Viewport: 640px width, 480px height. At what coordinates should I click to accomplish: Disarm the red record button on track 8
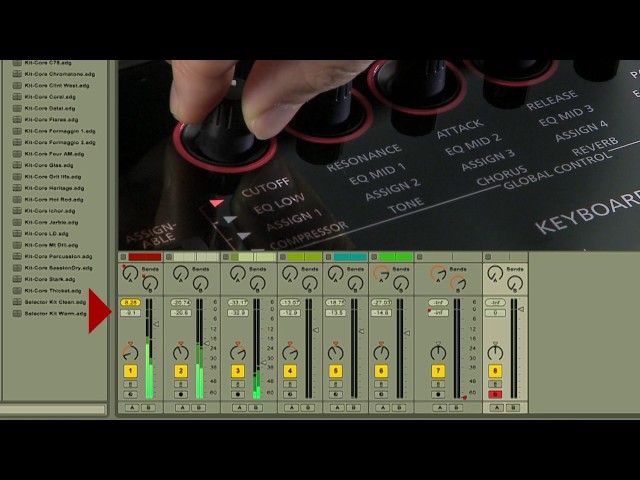click(495, 394)
